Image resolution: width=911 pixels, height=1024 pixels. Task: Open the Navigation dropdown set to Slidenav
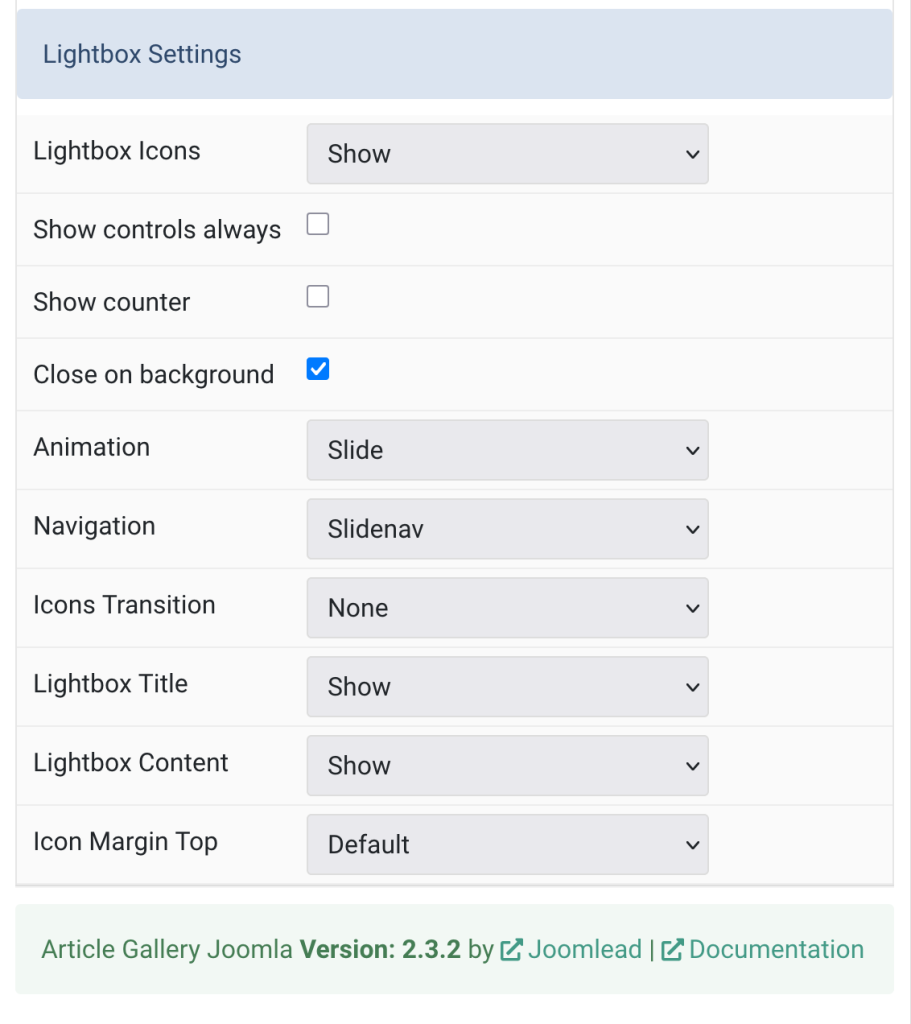pos(506,529)
